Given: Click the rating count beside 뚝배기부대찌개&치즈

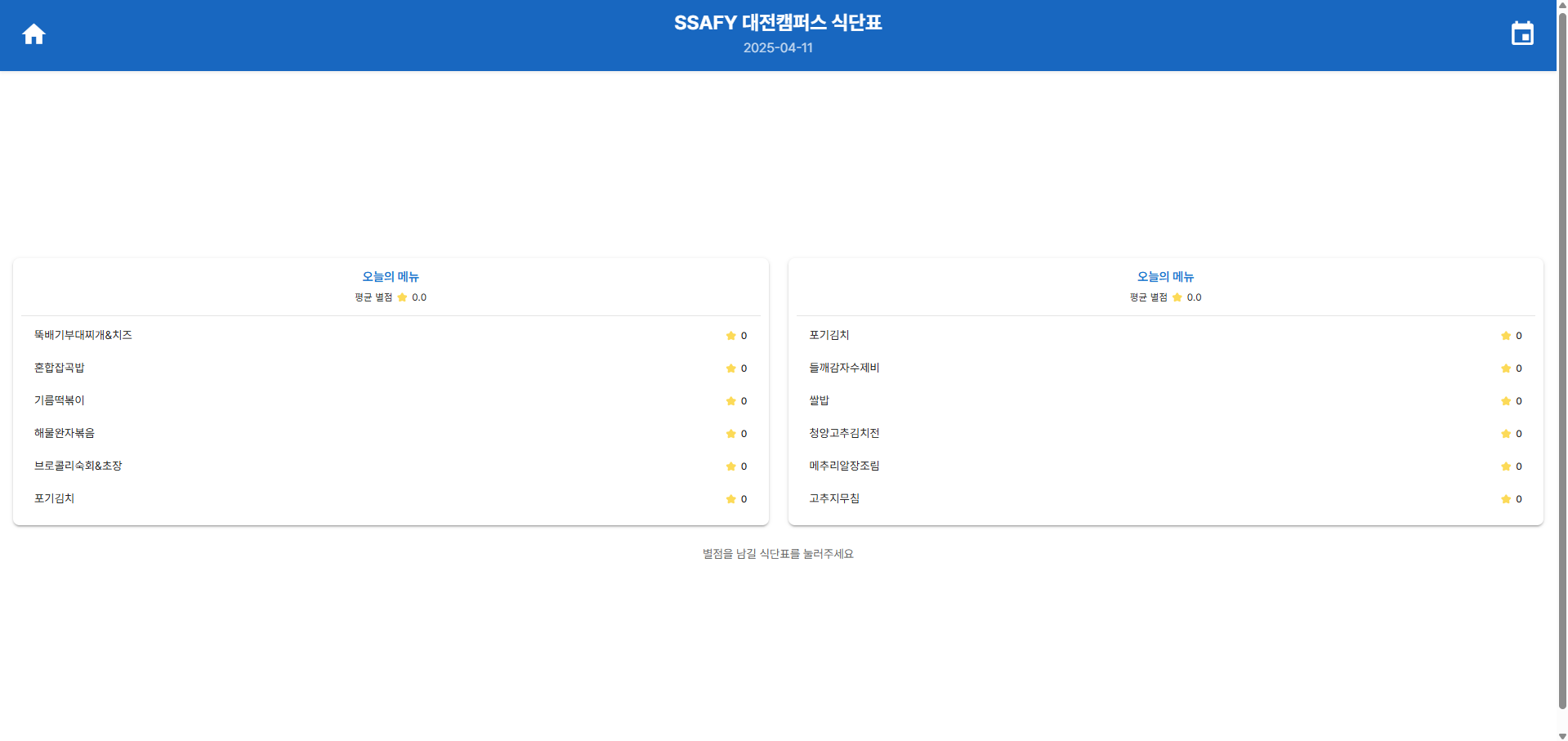Looking at the screenshot, I should pyautogui.click(x=744, y=336).
